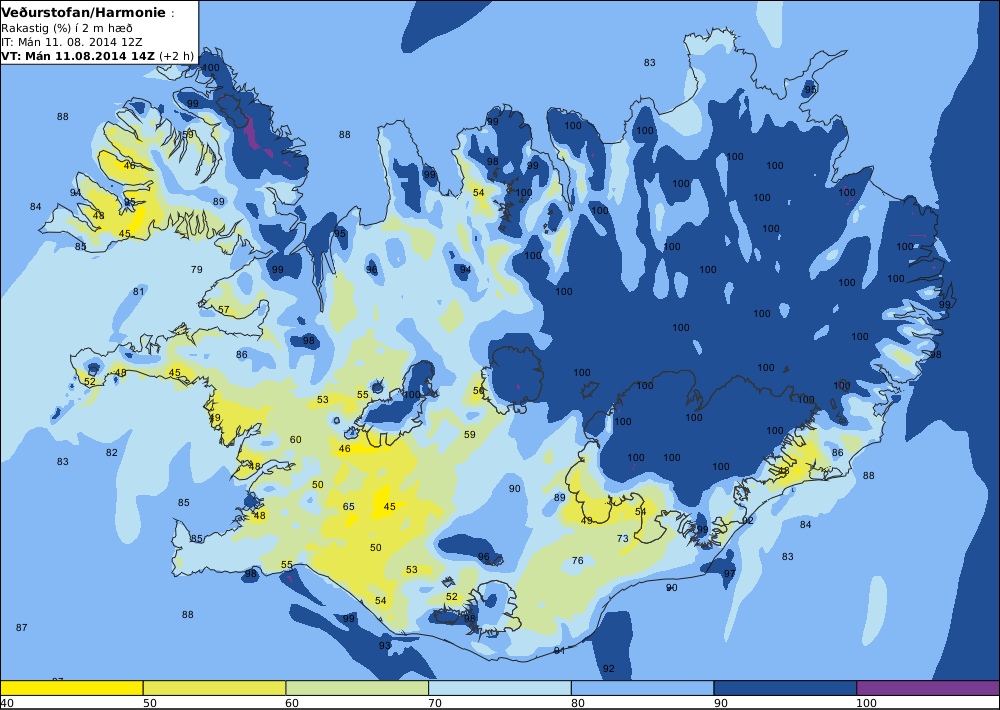This screenshot has width=1000, height=710.
Task: Click the humidity reading 60
Action: [x=295, y=440]
